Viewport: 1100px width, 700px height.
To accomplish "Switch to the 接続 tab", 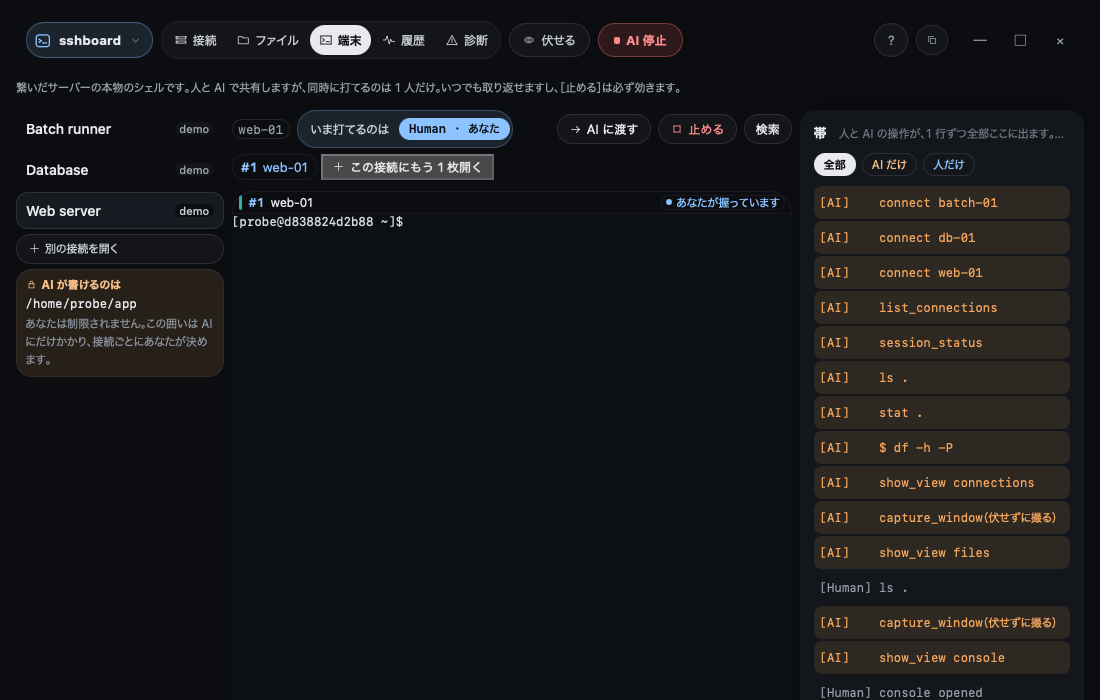I will click(196, 40).
